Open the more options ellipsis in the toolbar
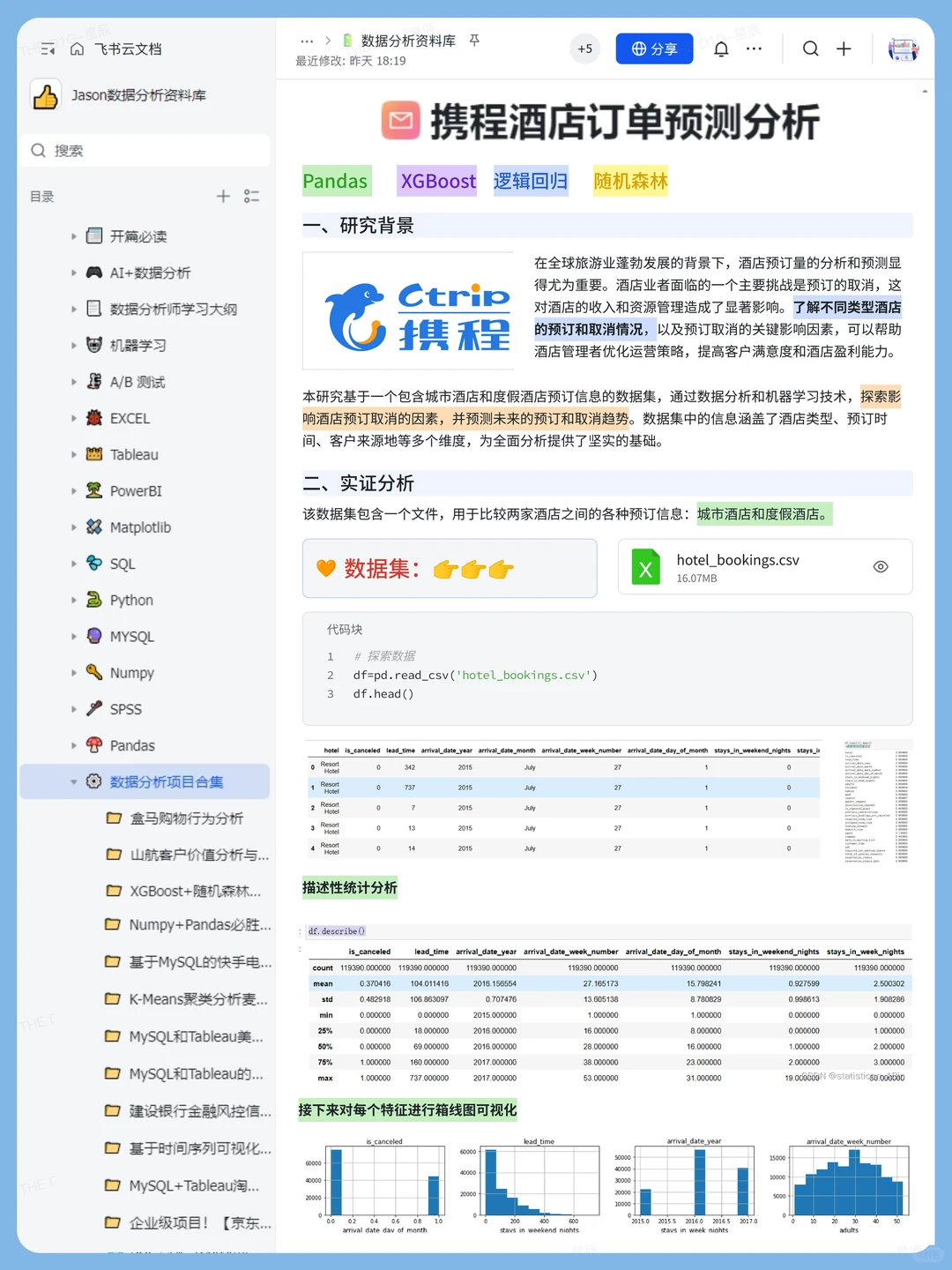952x1270 pixels. [x=754, y=49]
